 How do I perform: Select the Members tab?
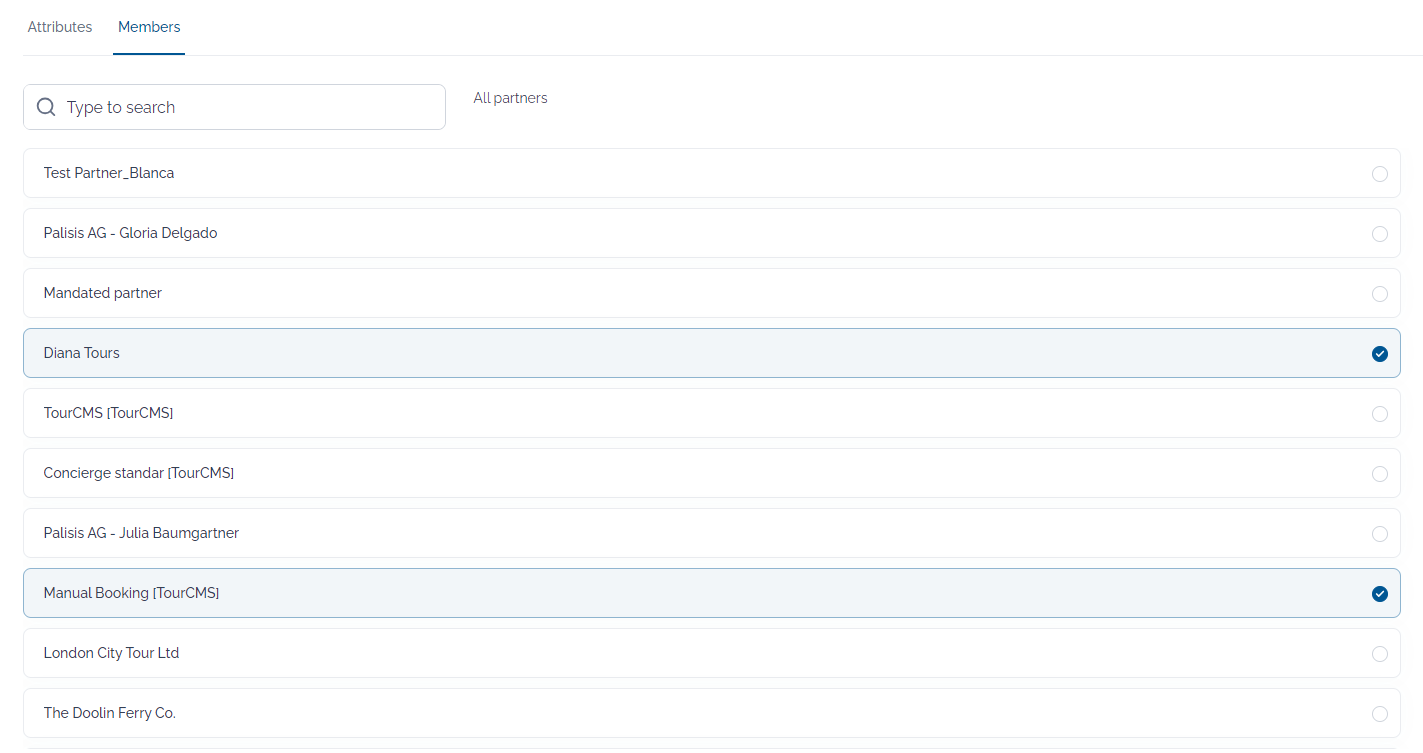(x=149, y=27)
